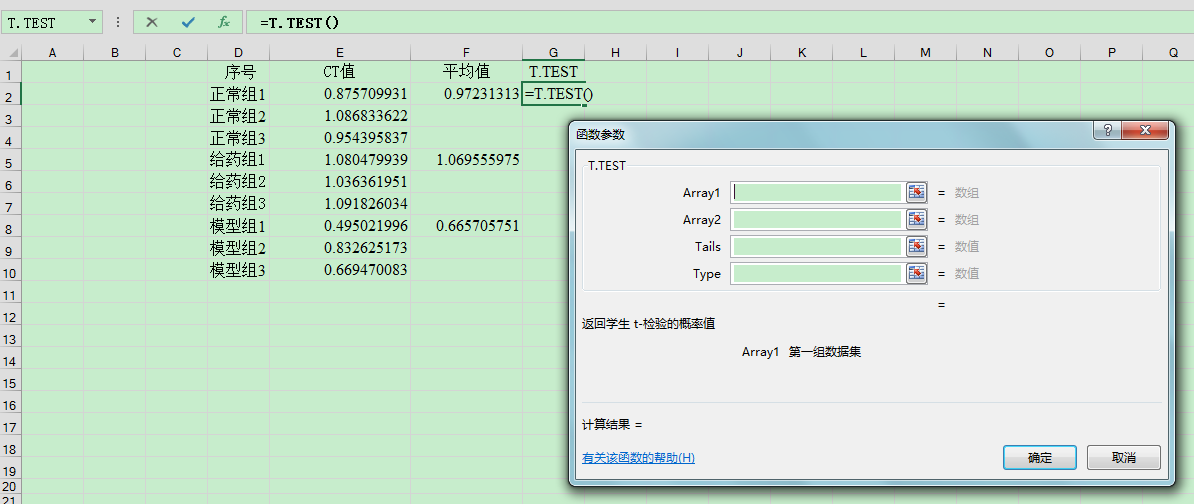Select column A header
The image size is (1194, 504).
(x=52, y=52)
